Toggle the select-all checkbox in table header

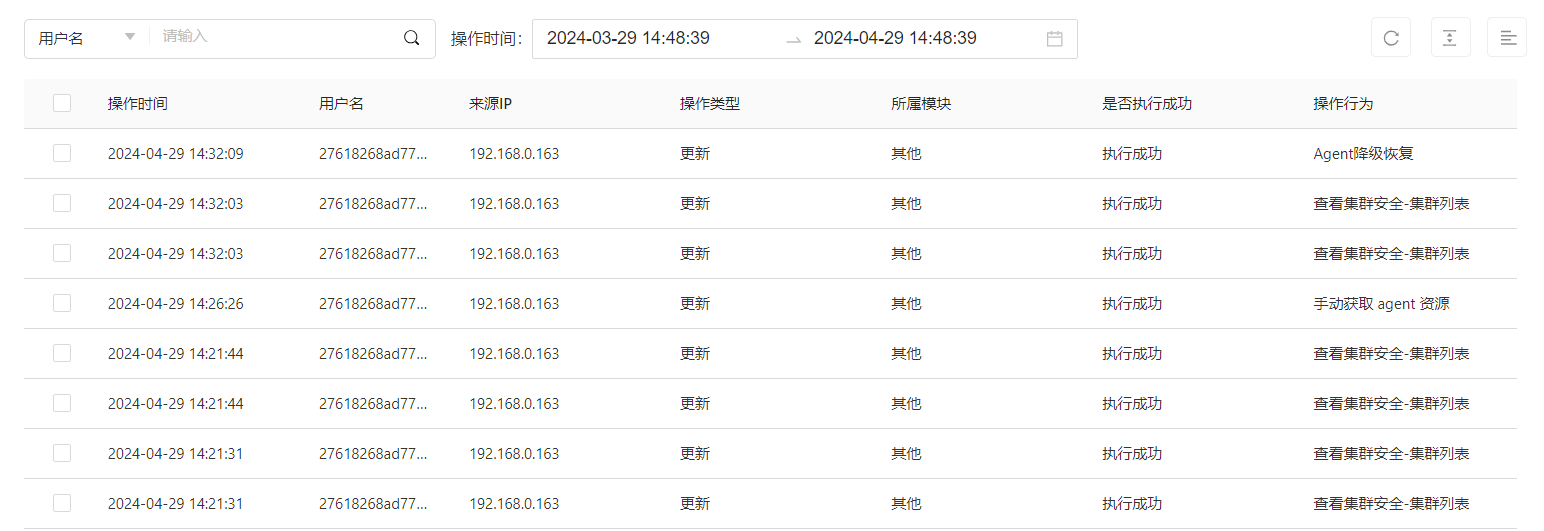pos(62,103)
